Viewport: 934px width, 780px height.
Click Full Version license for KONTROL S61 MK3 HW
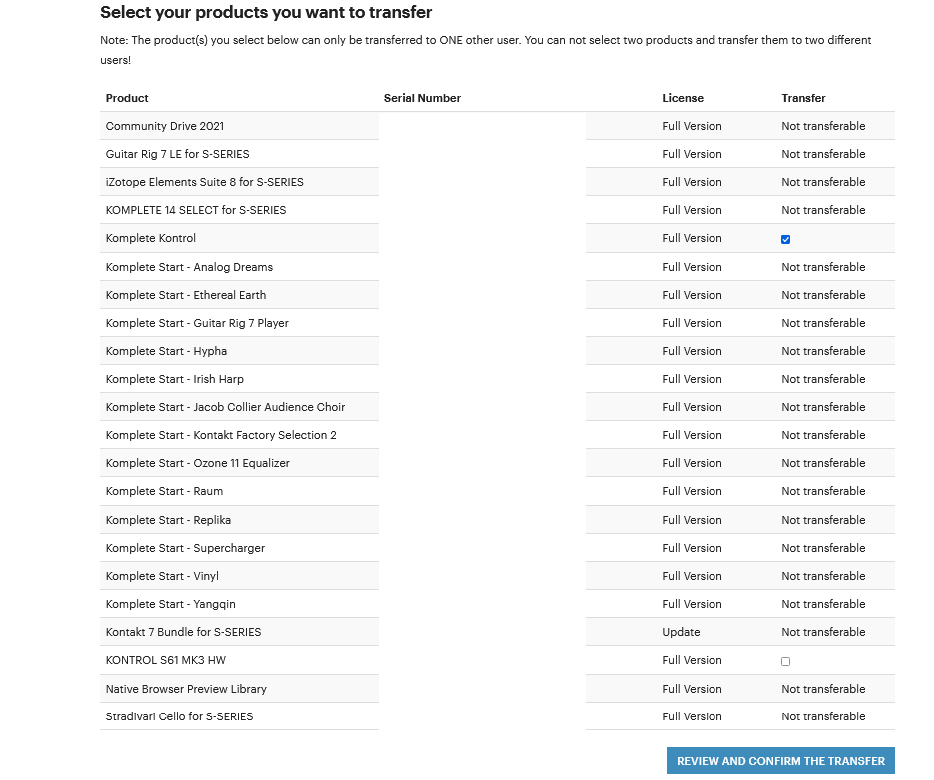692,660
